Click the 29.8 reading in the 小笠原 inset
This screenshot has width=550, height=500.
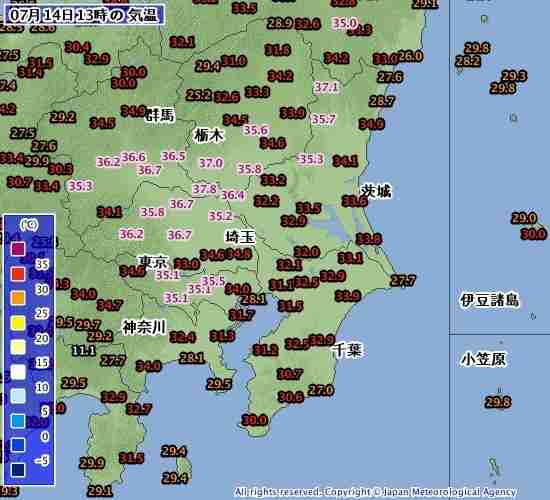(x=498, y=402)
